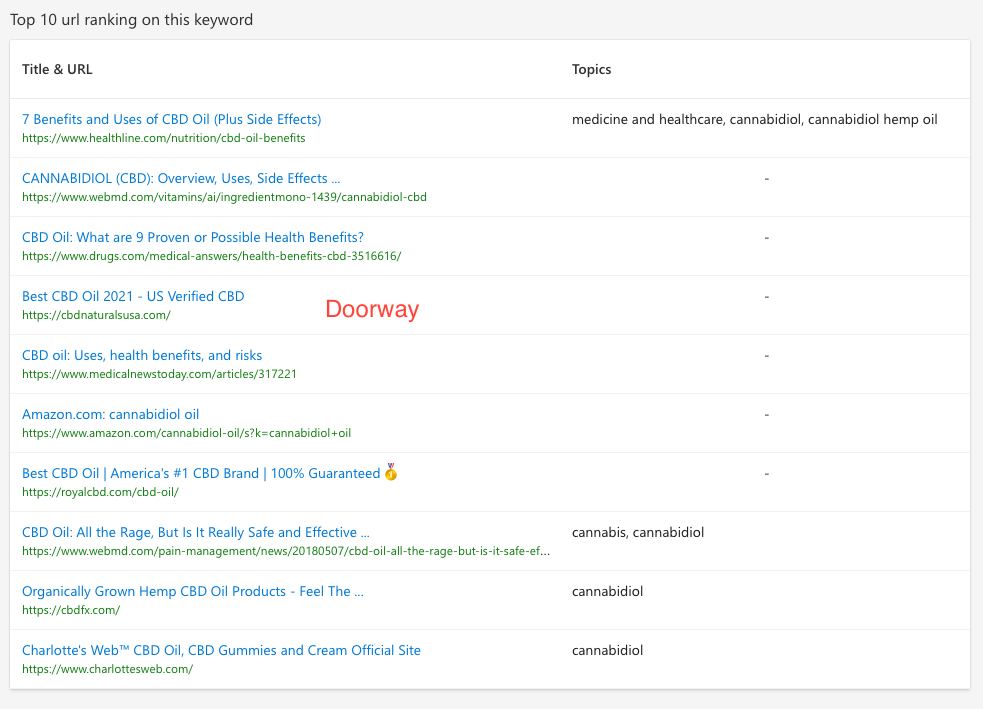This screenshot has width=983, height=709.
Task: Open 'Charlotte's Web CBD Oil' official site link
Action: coord(221,649)
